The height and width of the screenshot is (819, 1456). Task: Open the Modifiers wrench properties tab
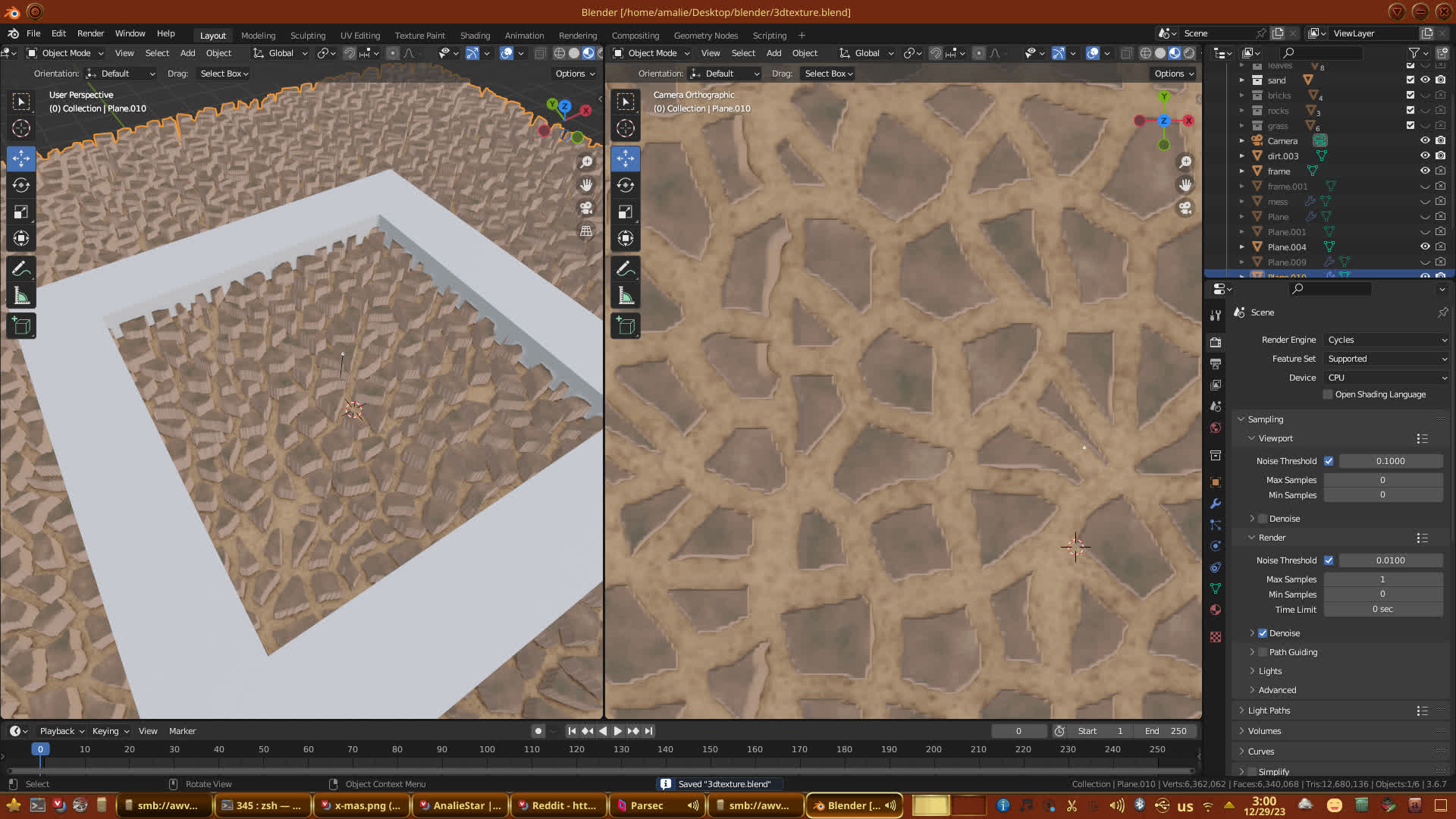(x=1216, y=504)
